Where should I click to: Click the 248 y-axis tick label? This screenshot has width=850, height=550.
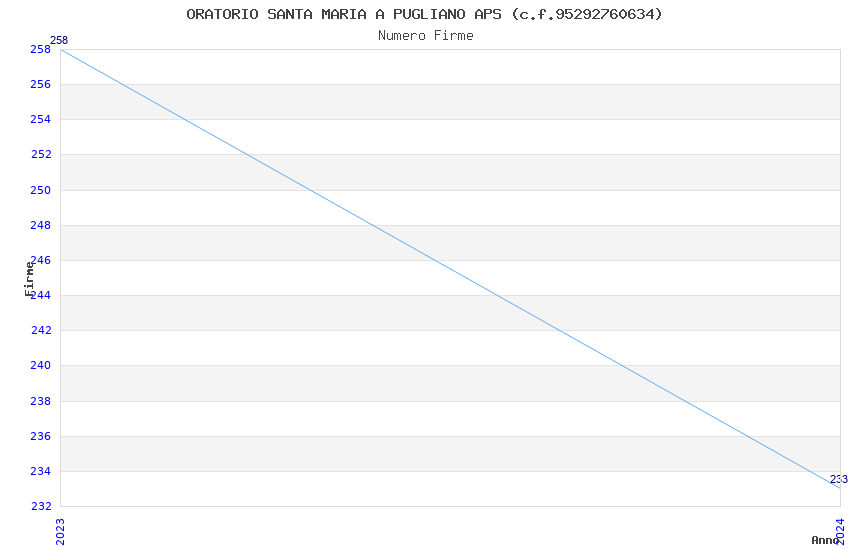pyautogui.click(x=41, y=225)
